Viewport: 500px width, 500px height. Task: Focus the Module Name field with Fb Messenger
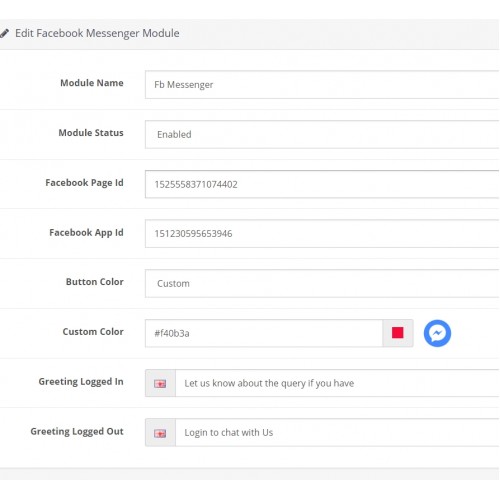point(322,85)
